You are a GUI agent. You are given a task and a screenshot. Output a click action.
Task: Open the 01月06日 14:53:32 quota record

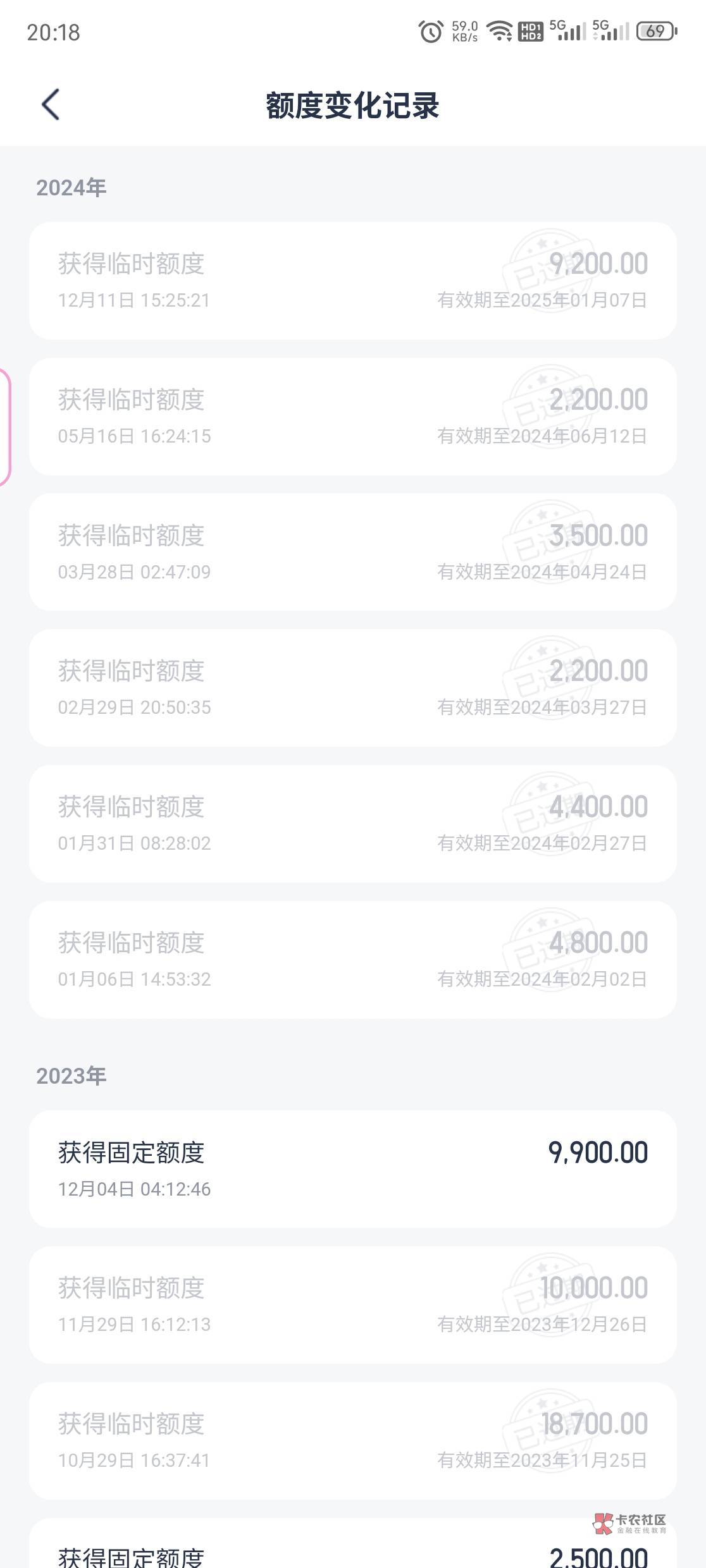tap(353, 960)
